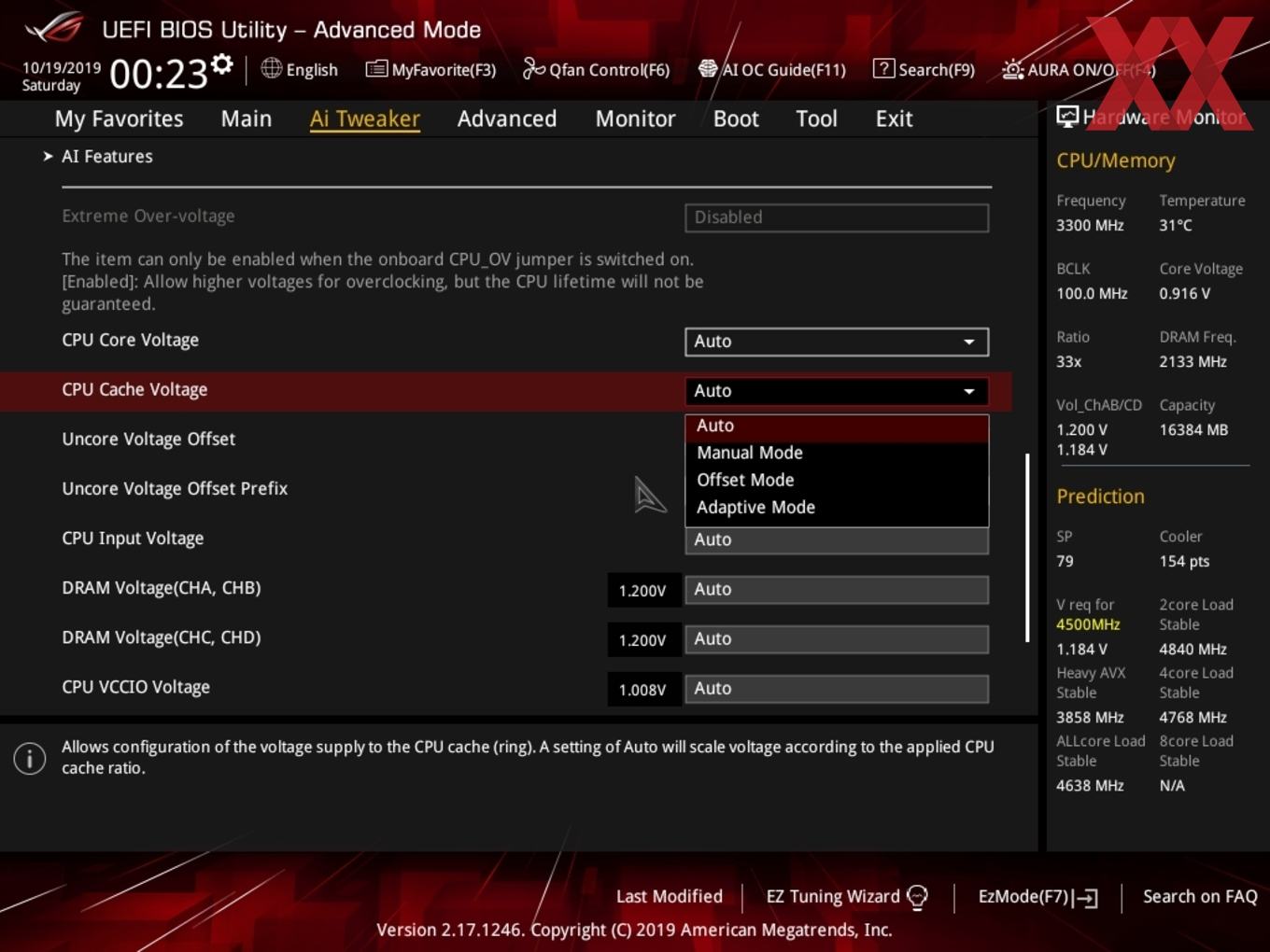Image resolution: width=1270 pixels, height=952 pixels.
Task: Click the 1.008V VCCIO reading
Action: pyautogui.click(x=643, y=690)
